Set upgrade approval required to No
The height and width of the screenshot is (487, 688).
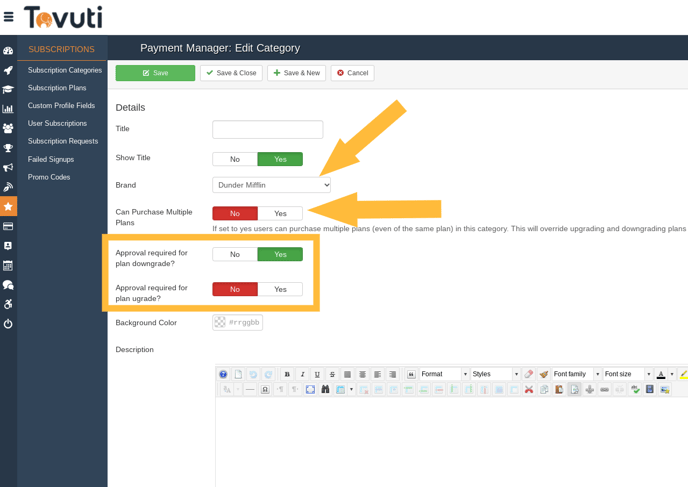[235, 289]
